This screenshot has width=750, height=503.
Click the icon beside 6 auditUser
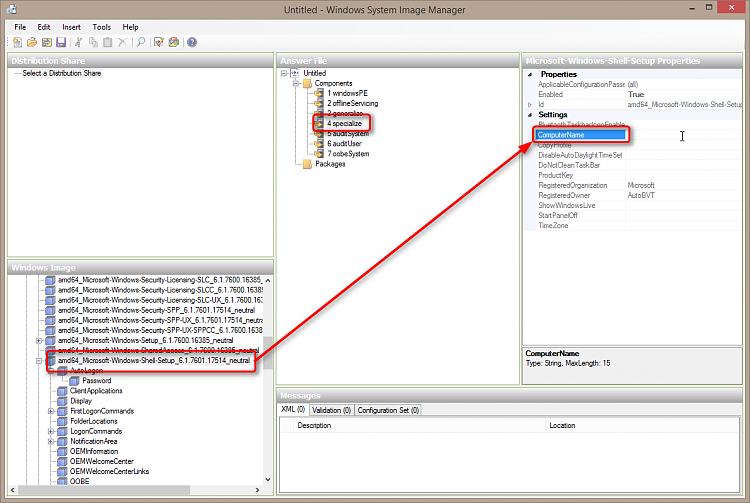coord(319,143)
